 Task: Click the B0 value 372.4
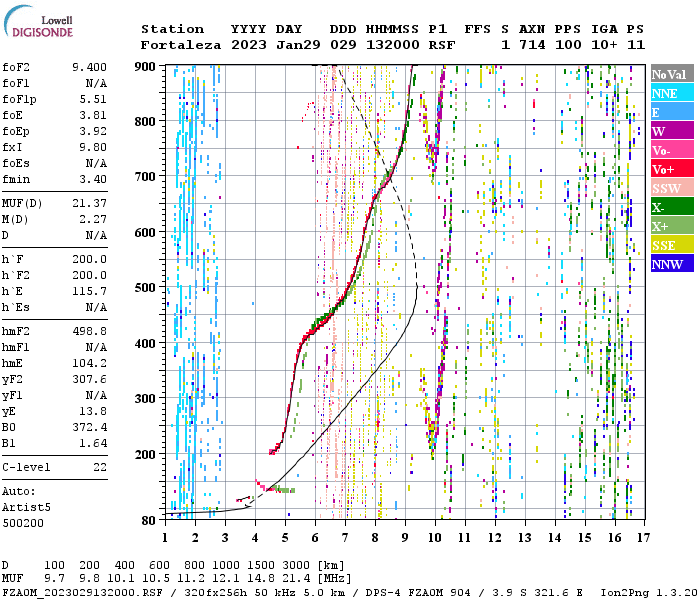[89, 427]
